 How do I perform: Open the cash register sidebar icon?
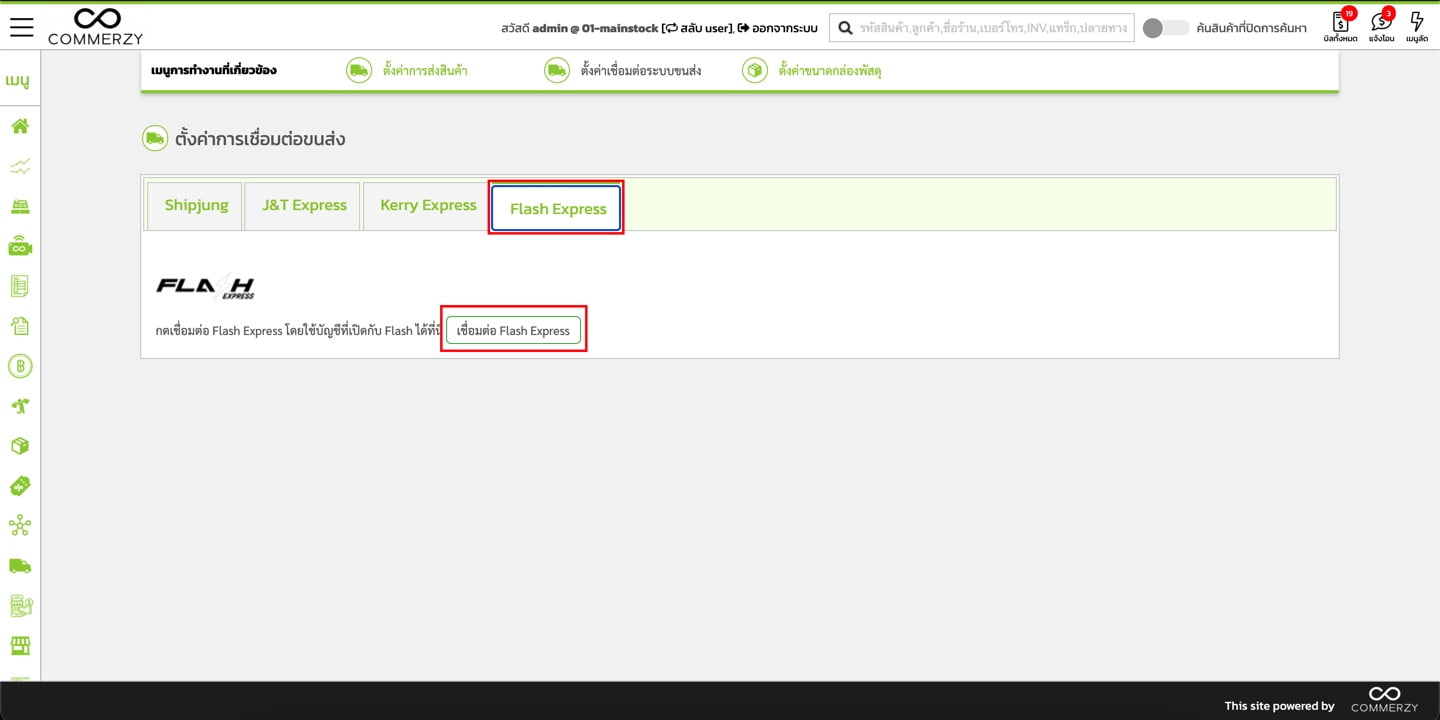coord(20,206)
